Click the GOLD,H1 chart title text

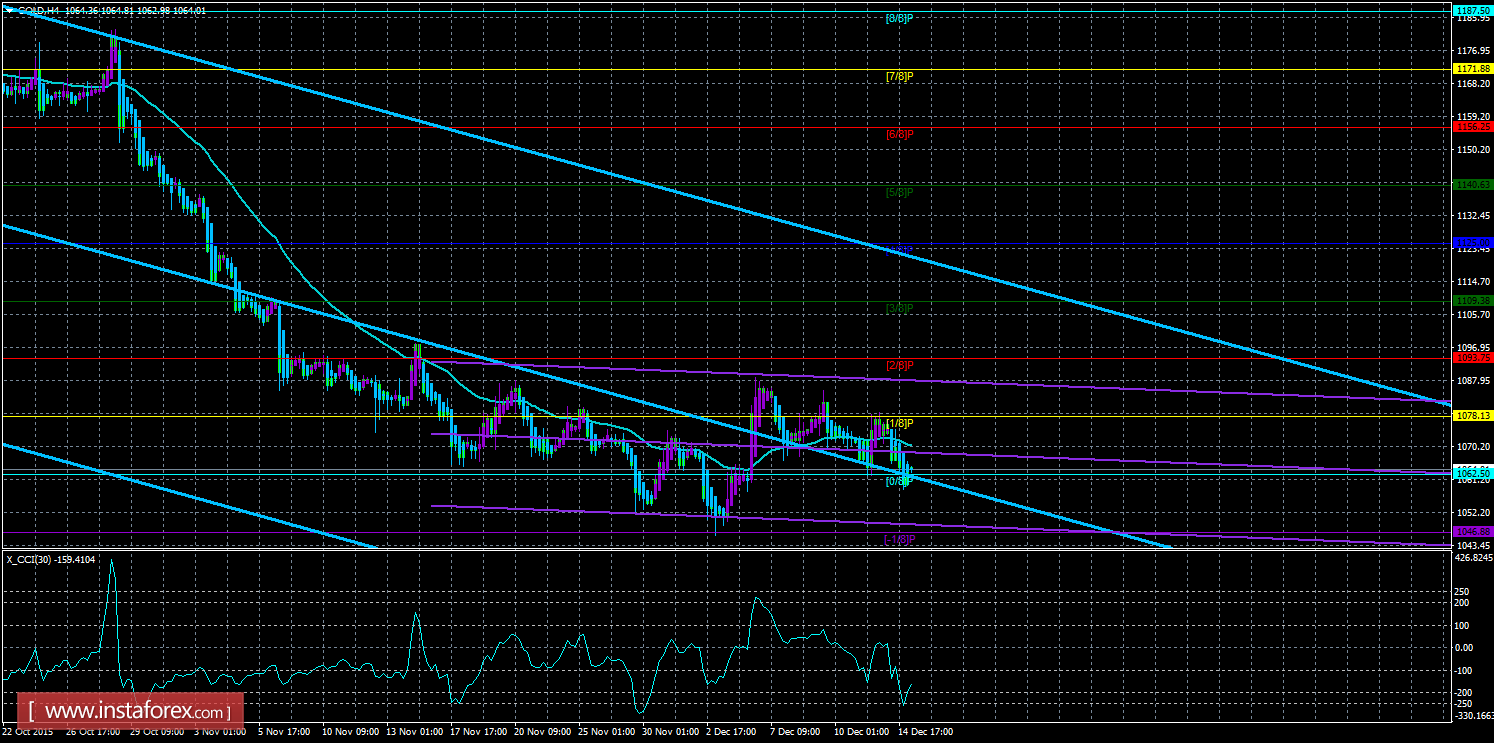click(x=40, y=10)
